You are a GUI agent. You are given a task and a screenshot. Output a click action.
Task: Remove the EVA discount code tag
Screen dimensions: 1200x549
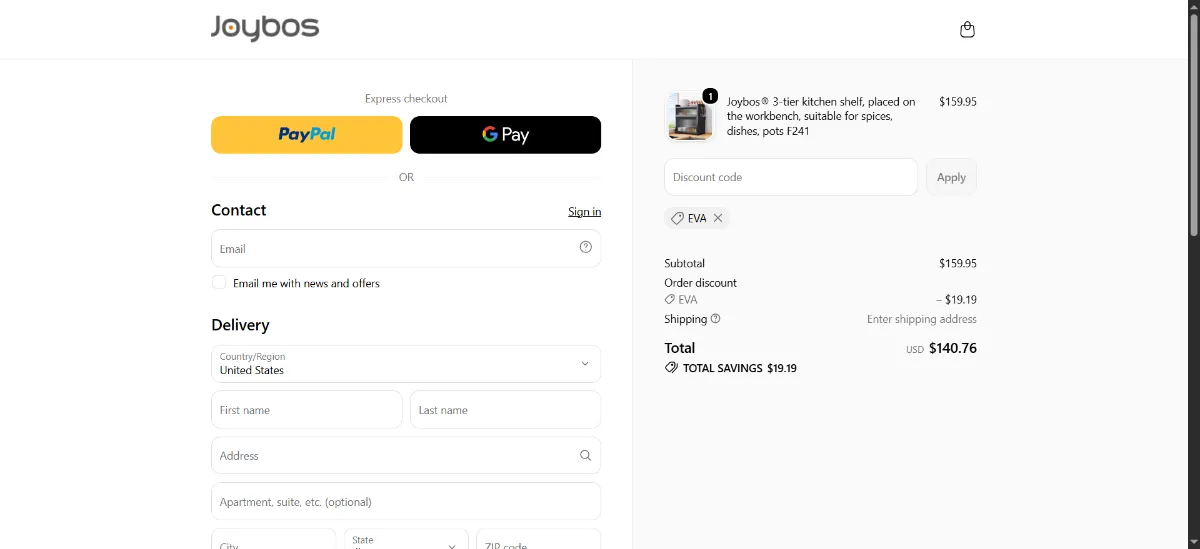pos(718,218)
